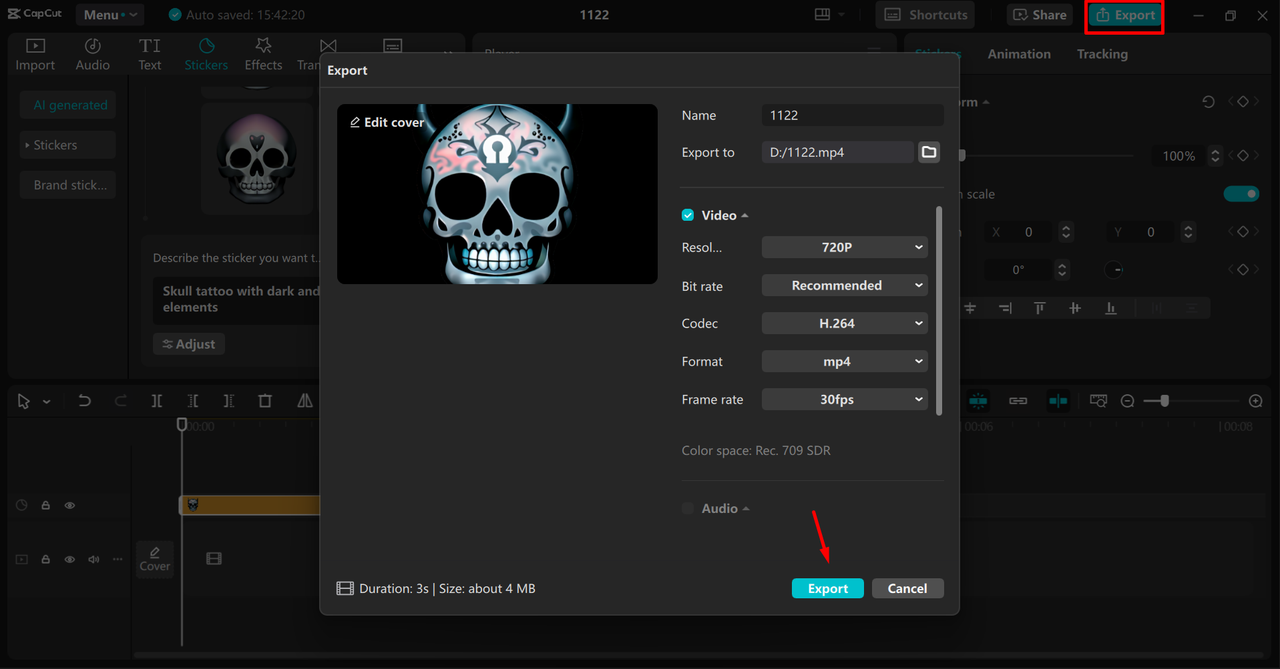Enable the Audio export checkbox
The height and width of the screenshot is (669, 1280).
point(688,508)
